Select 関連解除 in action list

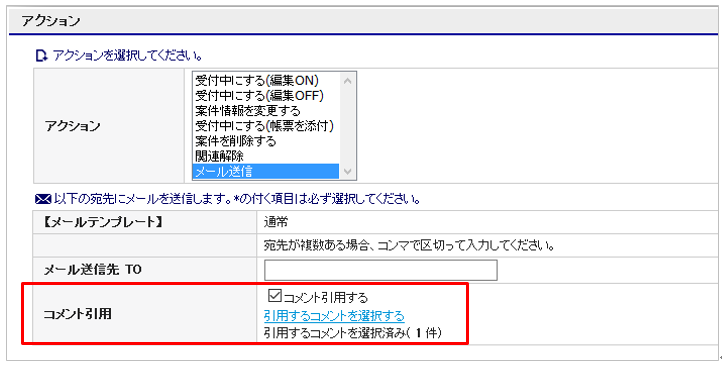click(x=266, y=156)
